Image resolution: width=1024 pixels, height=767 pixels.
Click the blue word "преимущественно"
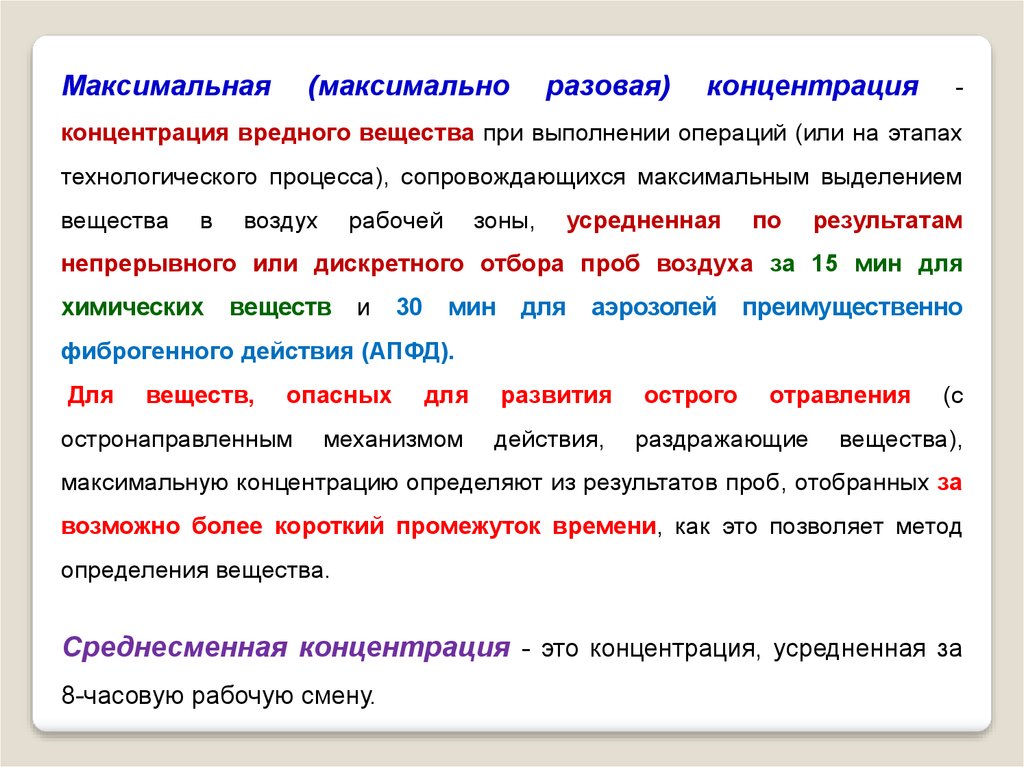852,307
